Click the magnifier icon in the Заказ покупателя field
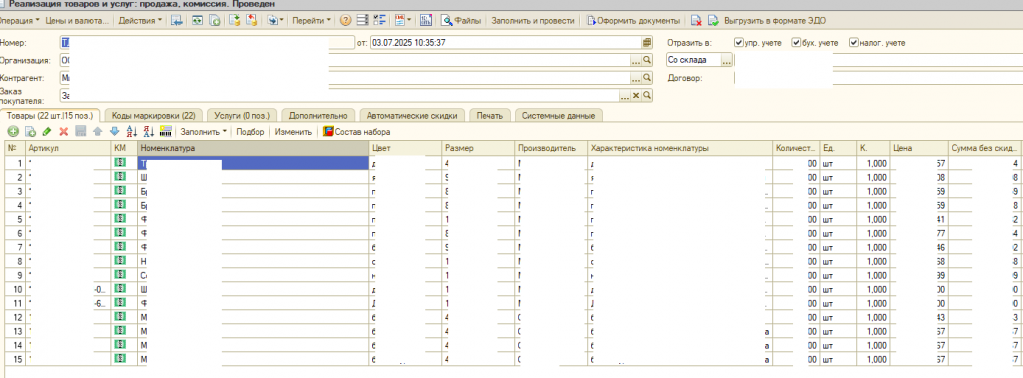 click(647, 95)
